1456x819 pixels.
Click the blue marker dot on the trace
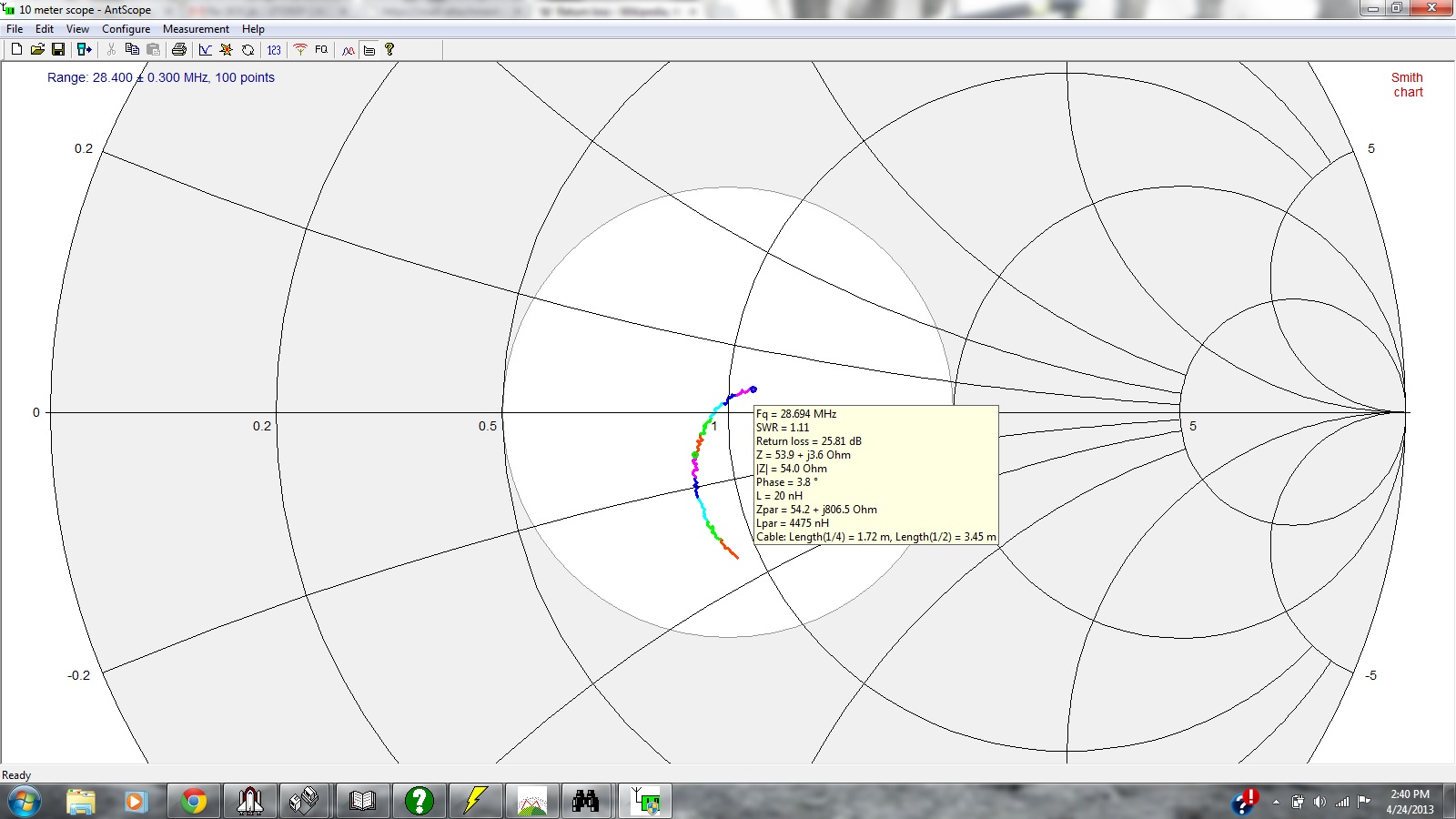click(x=753, y=389)
